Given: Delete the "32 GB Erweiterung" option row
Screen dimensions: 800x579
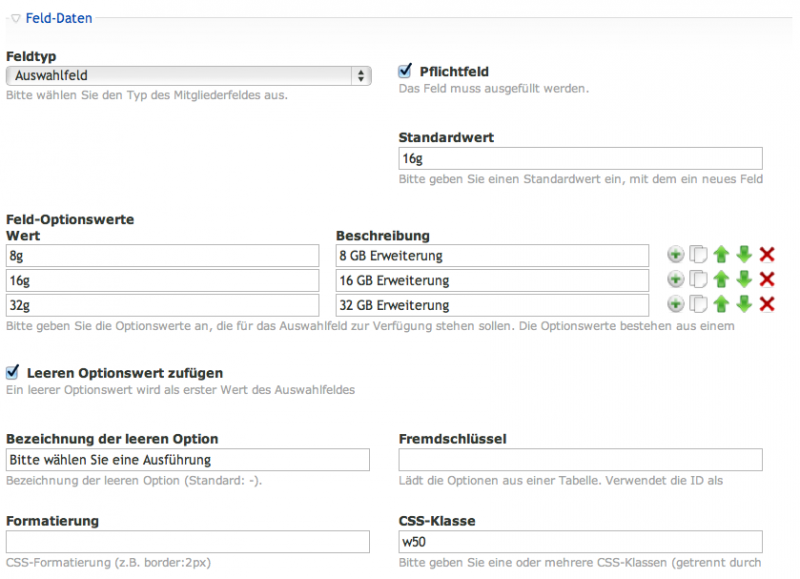Looking at the screenshot, I should coord(766,305).
